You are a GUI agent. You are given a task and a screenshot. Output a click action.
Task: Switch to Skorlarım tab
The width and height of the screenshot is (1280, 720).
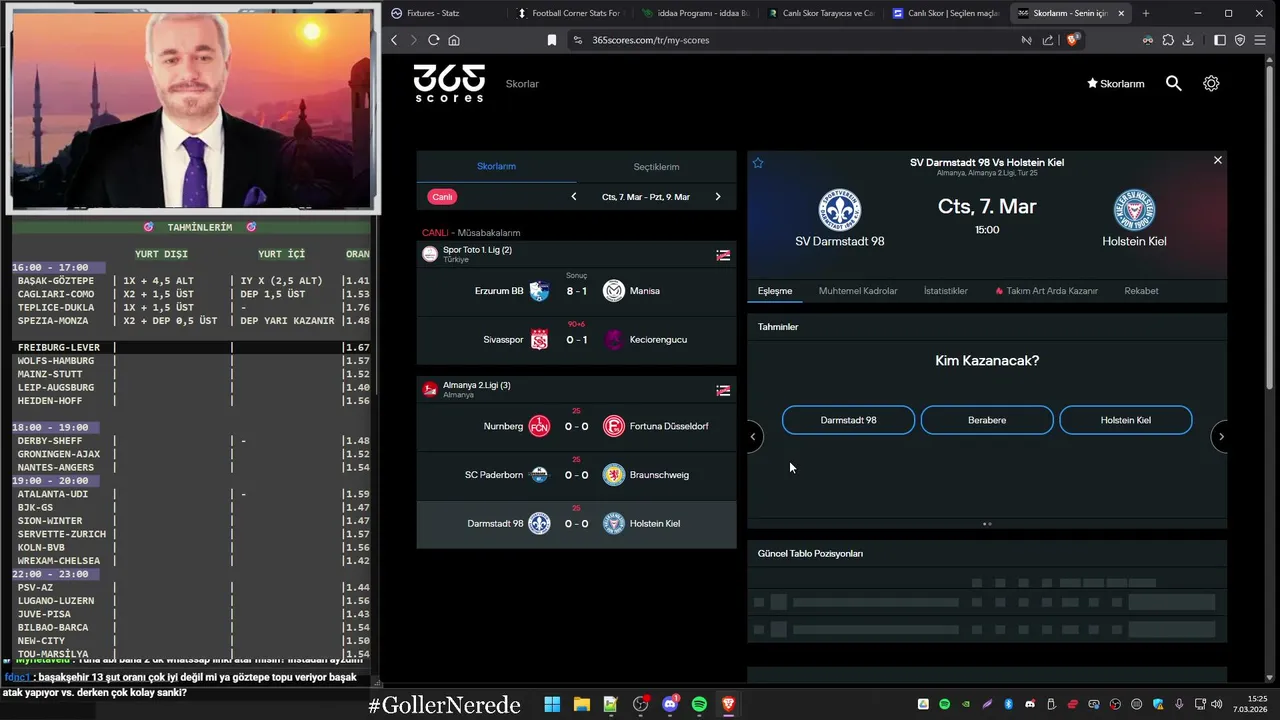[496, 167]
